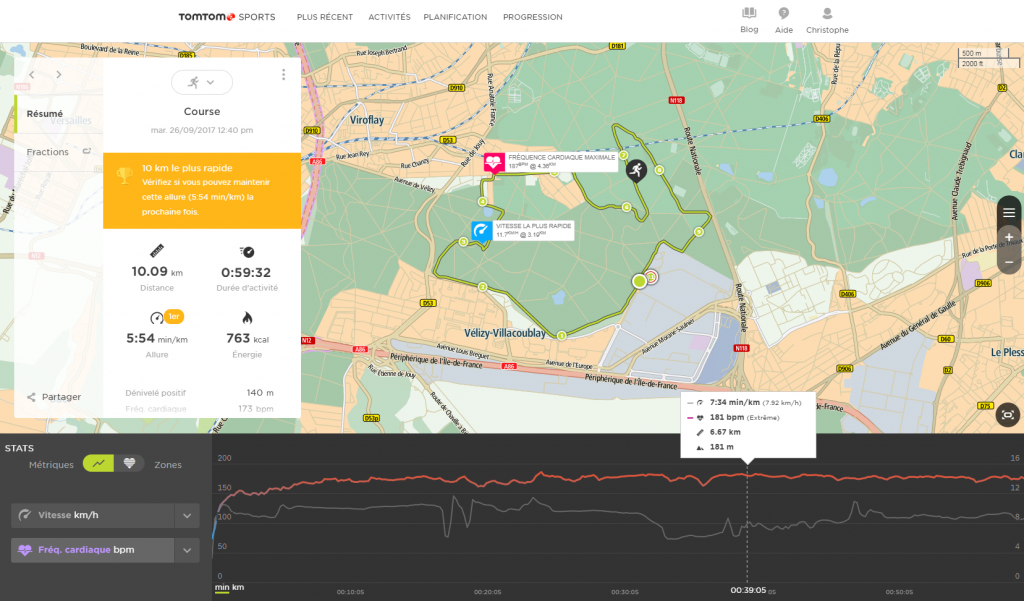Screen dimensions: 1024x601
Task: Open the running activity type dropdown
Action: pyautogui.click(x=201, y=82)
